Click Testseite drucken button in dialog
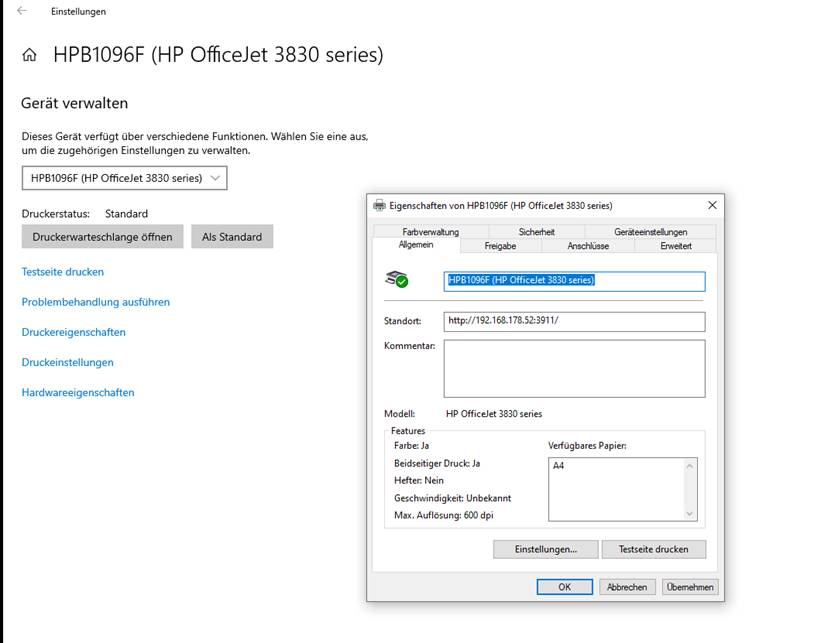Screen dimensions: 824x643 pyautogui.click(x=654, y=549)
